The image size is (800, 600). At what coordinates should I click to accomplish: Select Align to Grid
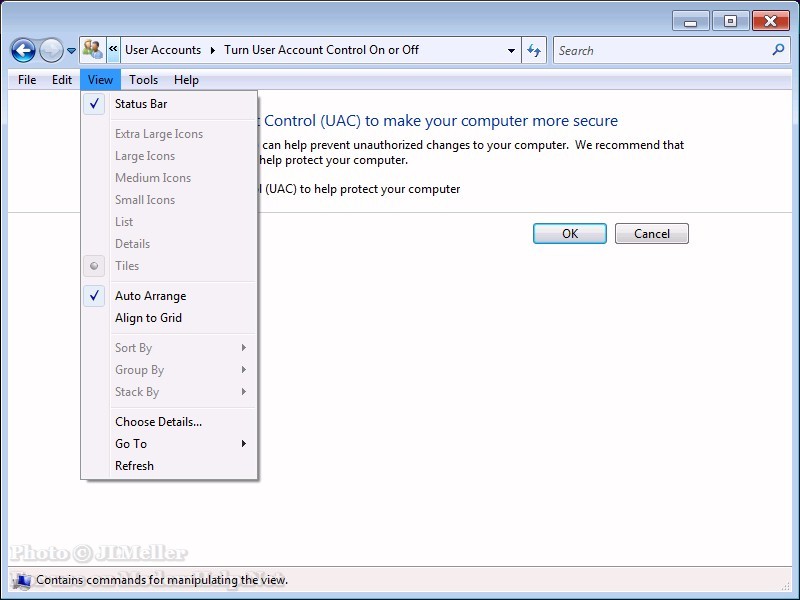(x=169, y=318)
